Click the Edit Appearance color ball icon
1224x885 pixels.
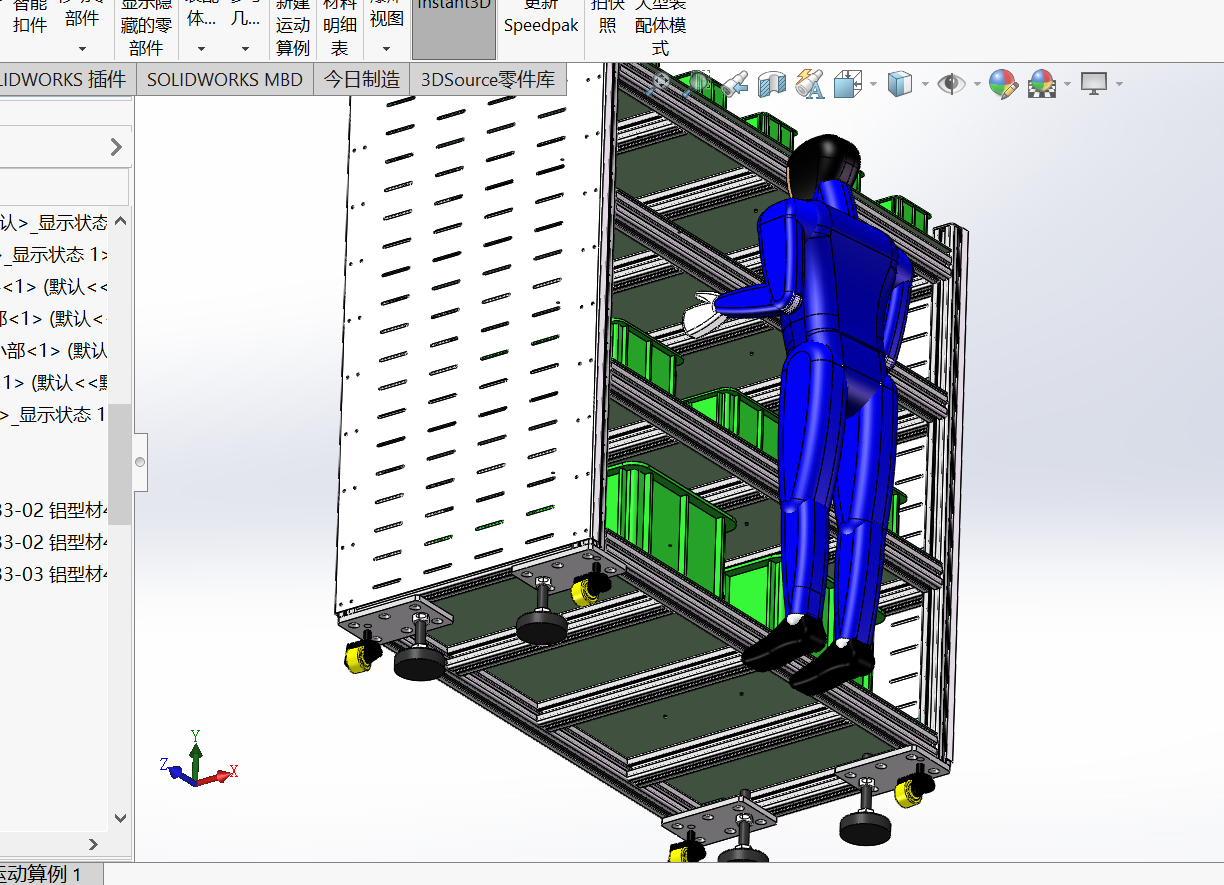point(1003,84)
